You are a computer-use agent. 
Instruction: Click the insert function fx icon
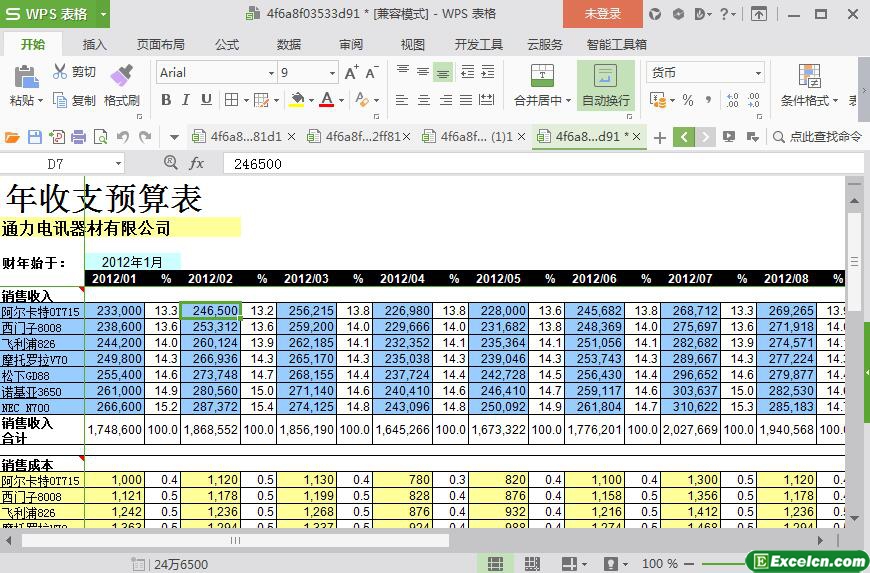click(197, 163)
